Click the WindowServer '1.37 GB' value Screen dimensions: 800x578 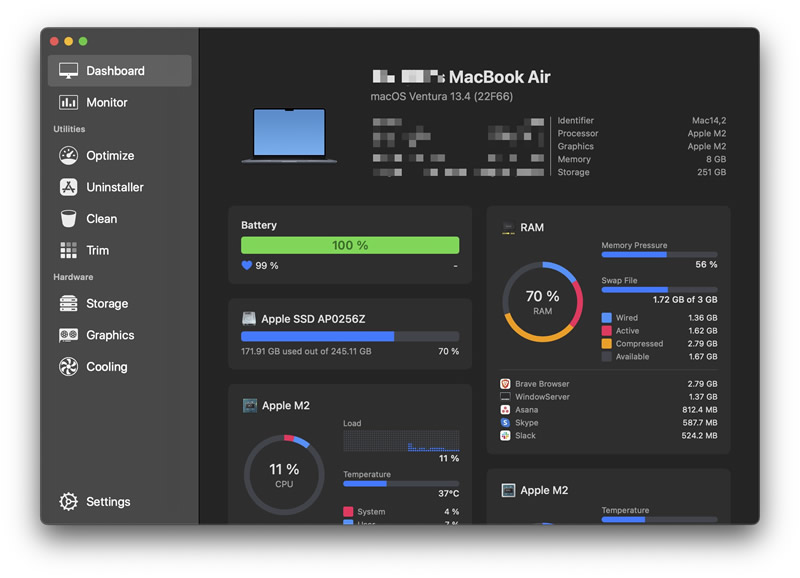click(703, 396)
